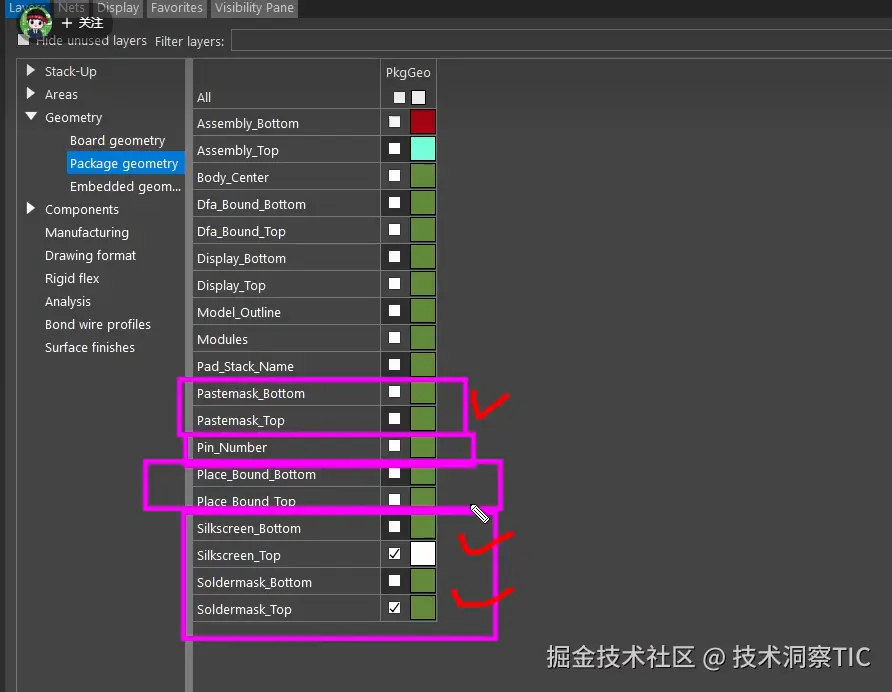Viewport: 892px width, 692px height.
Task: Enable the Display_Top checkbox
Action: click(x=394, y=284)
